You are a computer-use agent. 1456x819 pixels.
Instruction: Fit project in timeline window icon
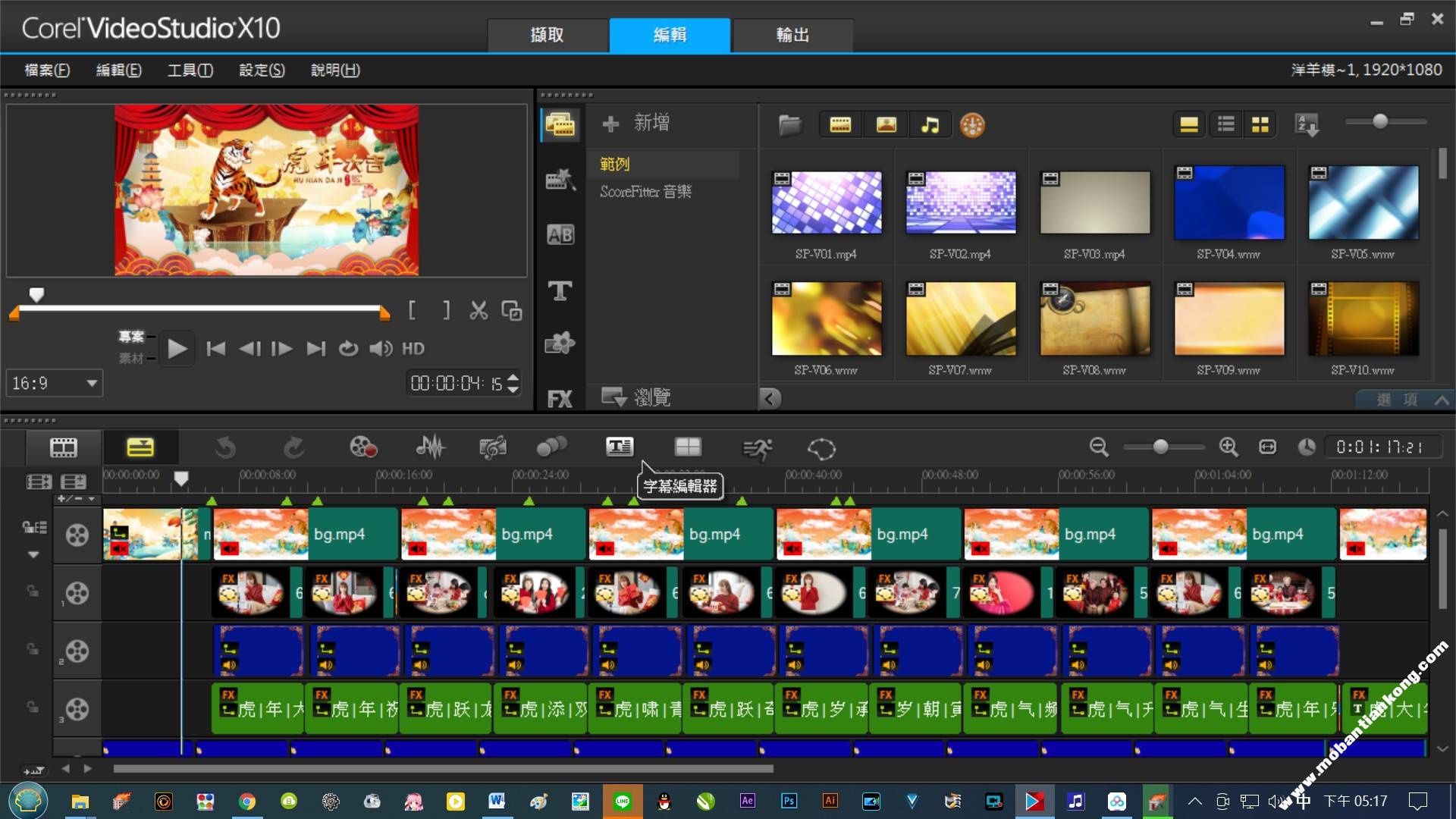(1268, 447)
